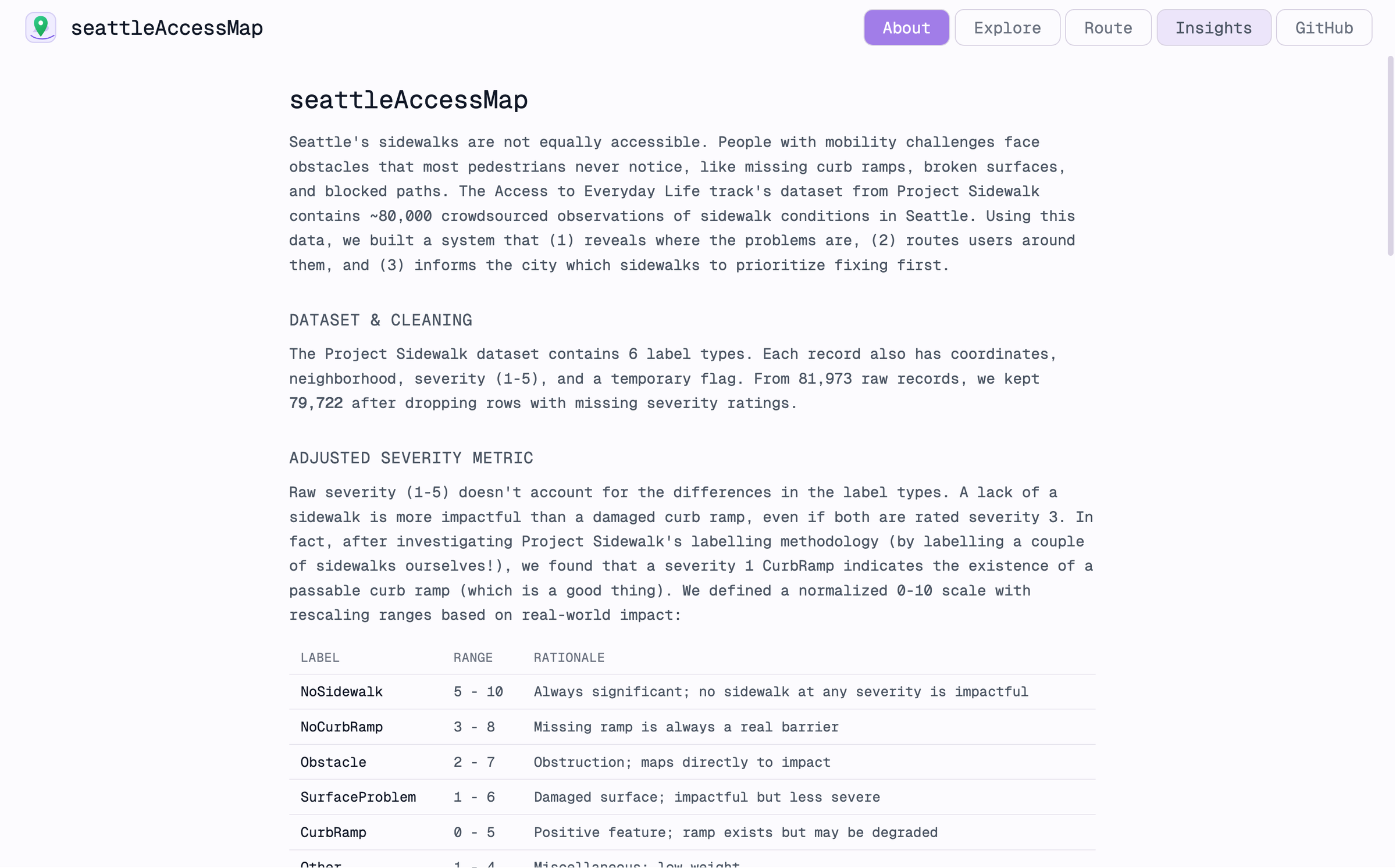The image size is (1396, 868).
Task: Click the RATIONALE column header
Action: pos(569,658)
